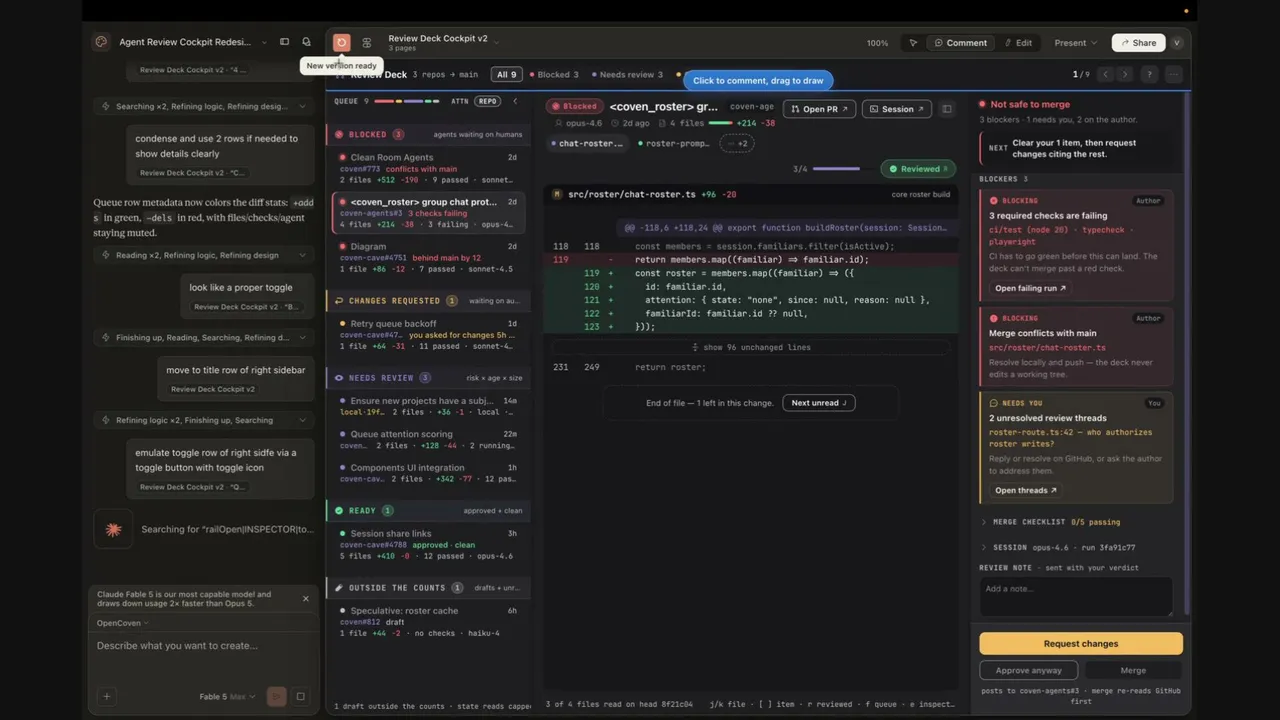1280x720 pixels.
Task: Expand the Merge checklist section
Action: pyautogui.click(x=1050, y=522)
